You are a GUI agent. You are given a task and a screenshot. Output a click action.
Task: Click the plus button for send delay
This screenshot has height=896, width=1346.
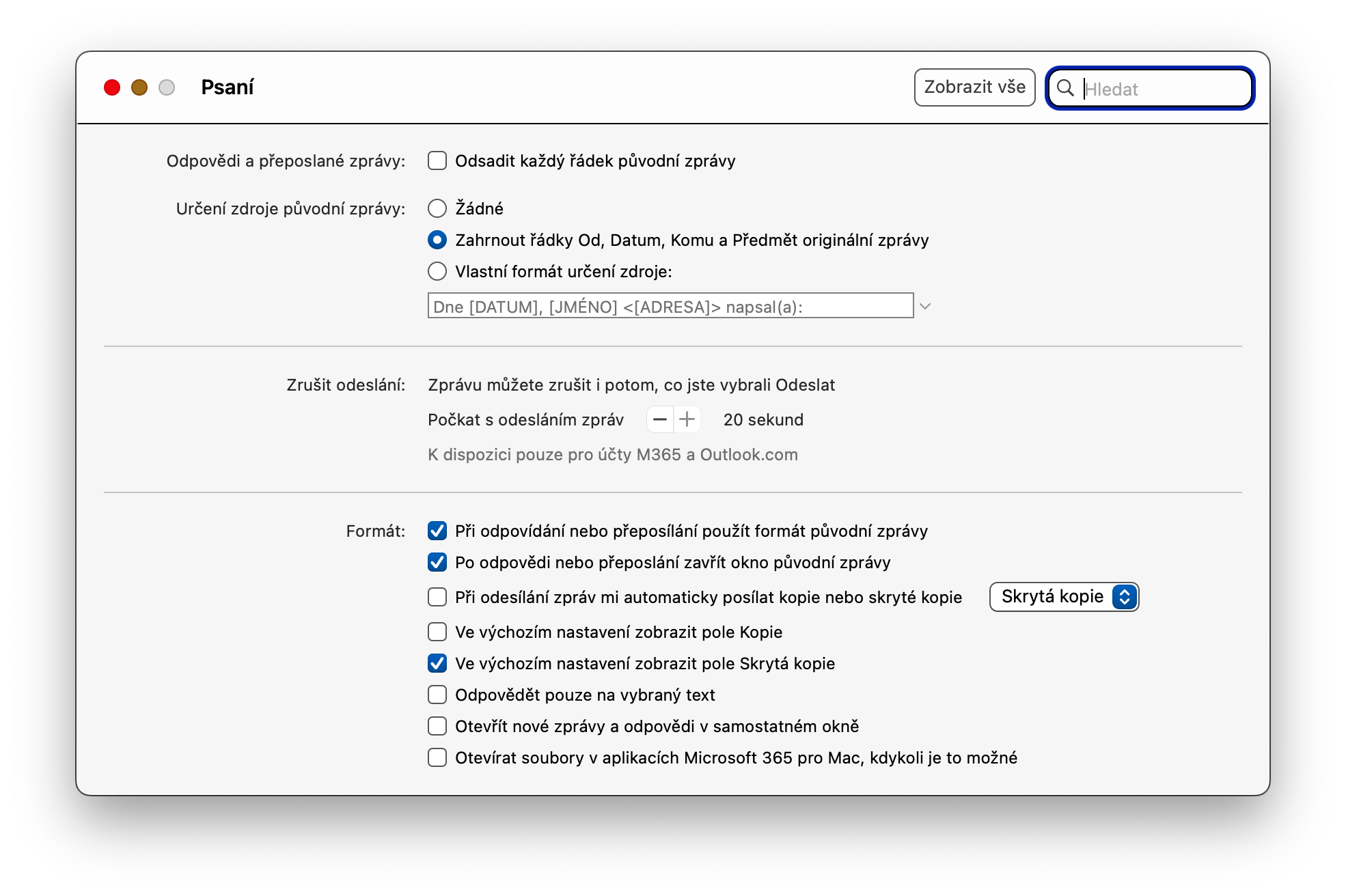[x=687, y=419]
